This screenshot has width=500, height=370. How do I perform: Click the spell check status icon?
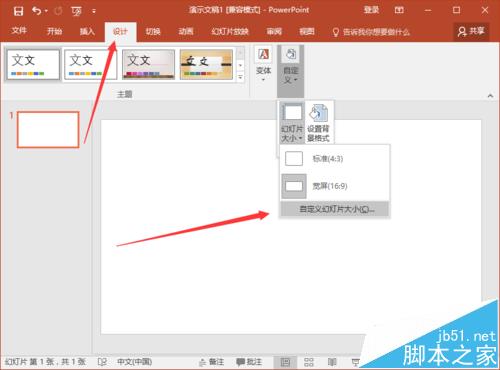(x=102, y=362)
